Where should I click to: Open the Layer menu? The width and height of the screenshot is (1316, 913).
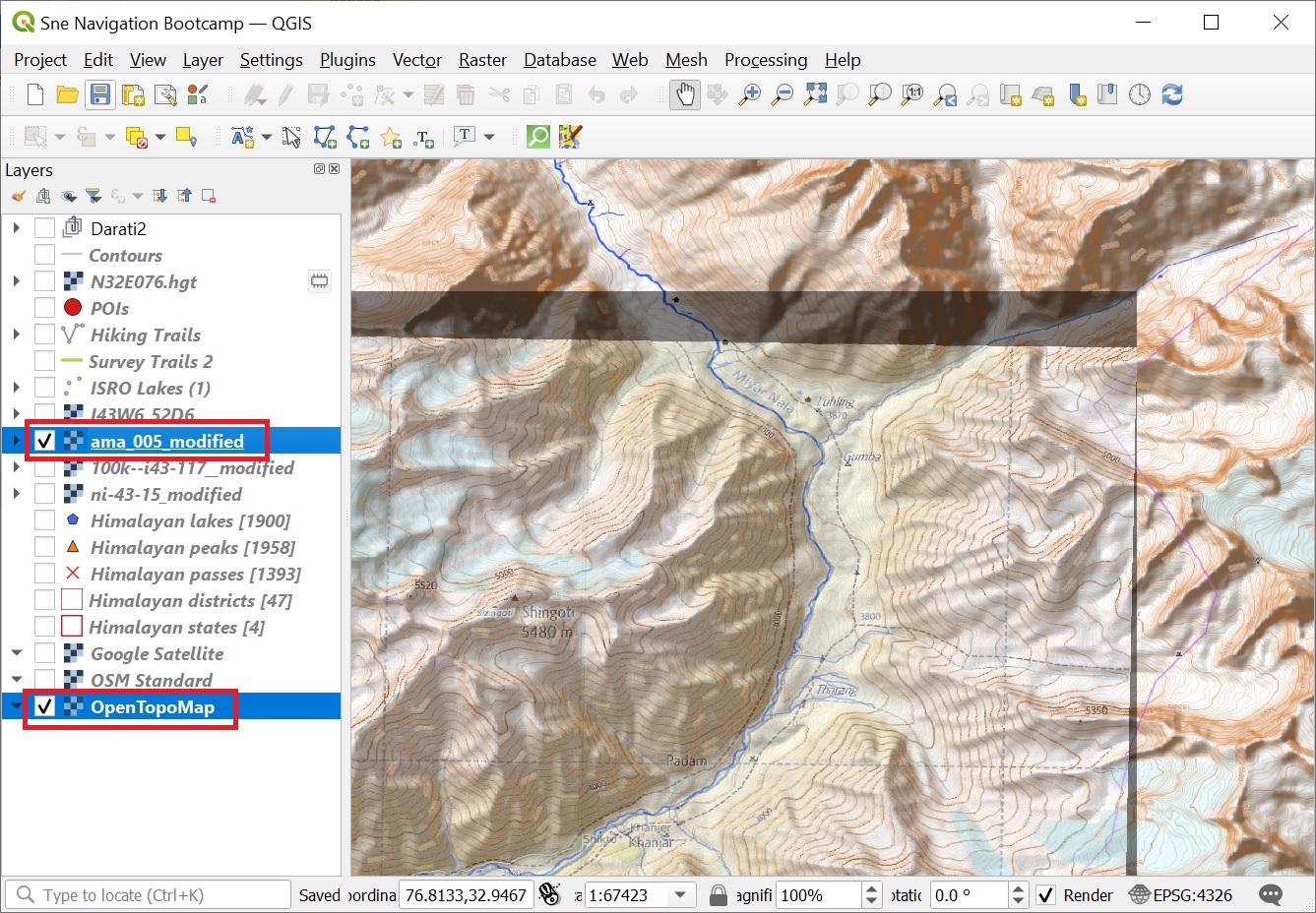click(203, 60)
